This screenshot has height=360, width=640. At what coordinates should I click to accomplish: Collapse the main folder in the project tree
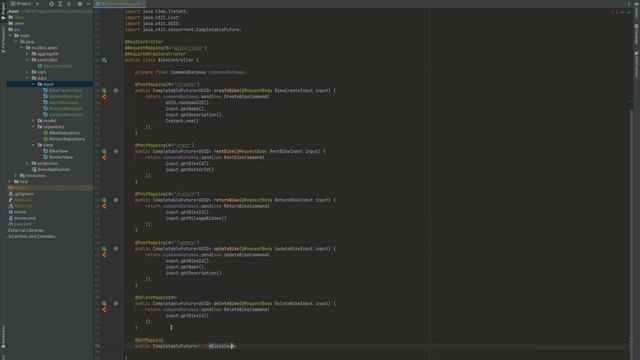point(10,36)
